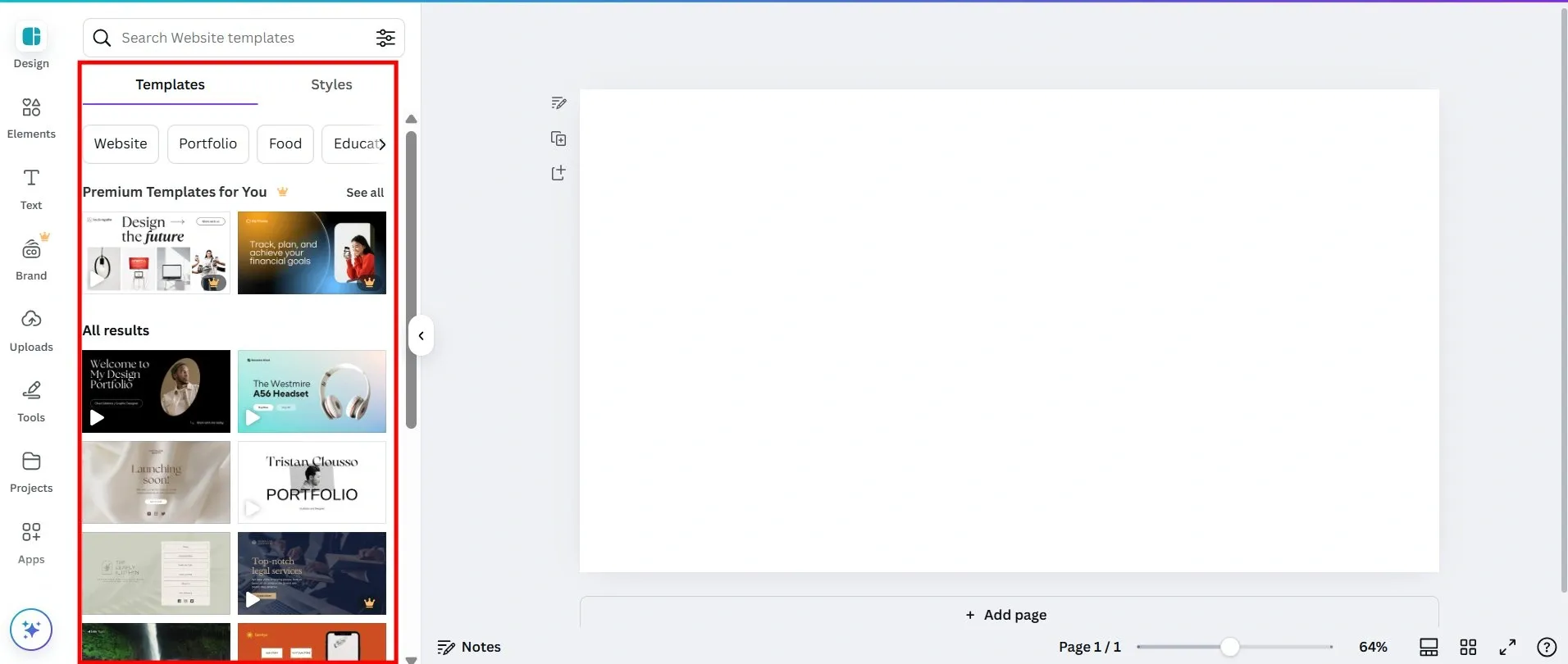
Task: Click the Page 1 / 1 indicator
Action: point(1089,647)
